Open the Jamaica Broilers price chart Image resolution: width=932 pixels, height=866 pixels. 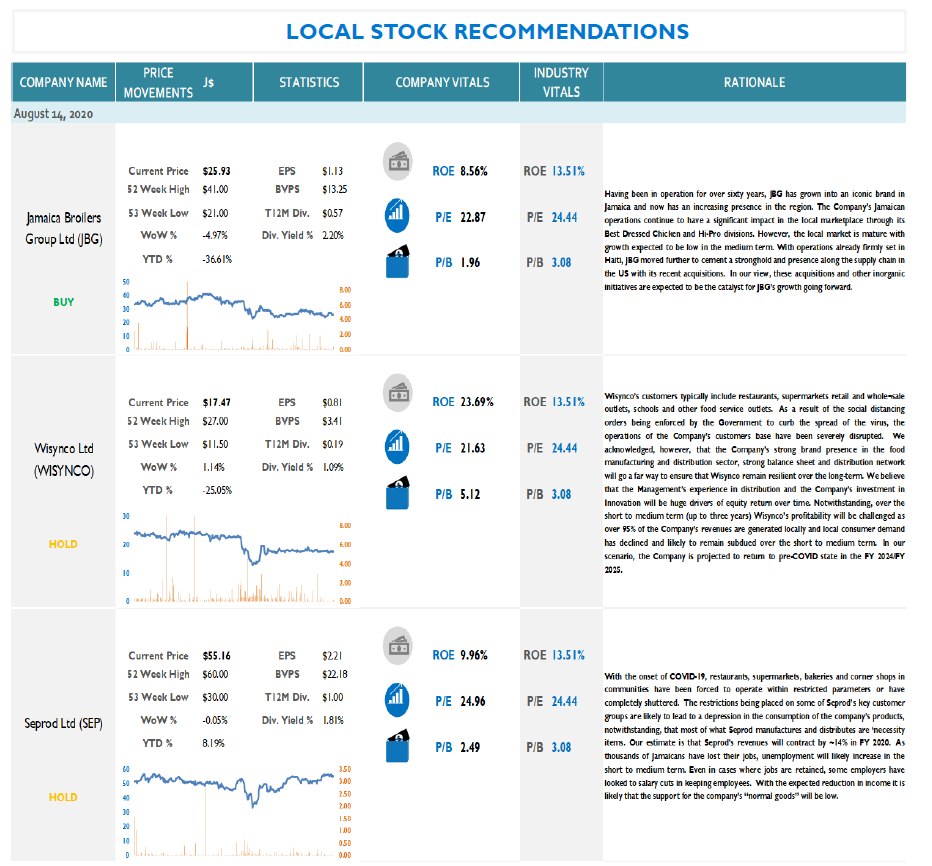pos(237,316)
